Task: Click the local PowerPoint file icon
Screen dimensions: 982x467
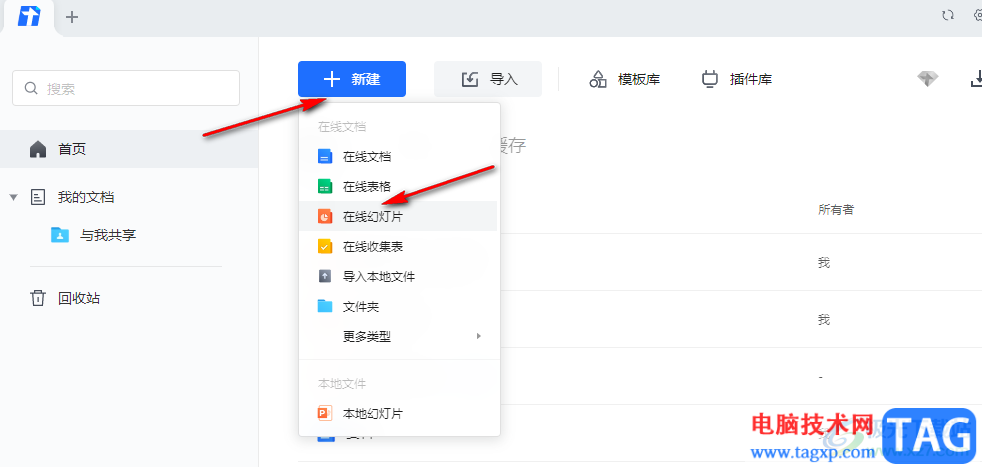Action: (324, 413)
